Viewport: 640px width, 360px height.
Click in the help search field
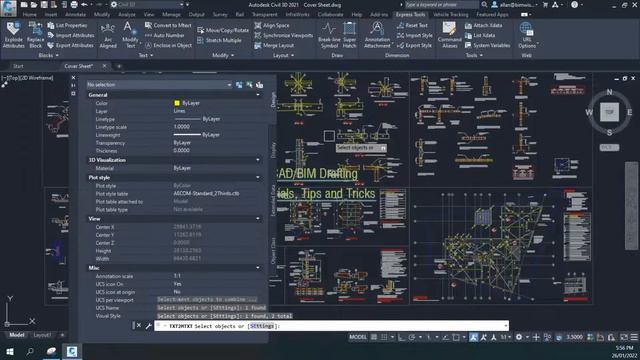tap(442, 5)
